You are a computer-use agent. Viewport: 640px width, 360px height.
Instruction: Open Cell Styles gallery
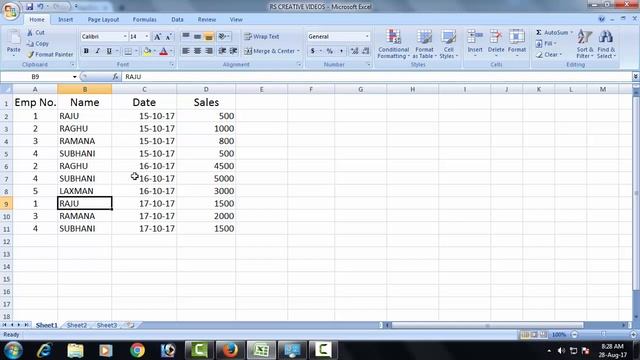click(449, 44)
